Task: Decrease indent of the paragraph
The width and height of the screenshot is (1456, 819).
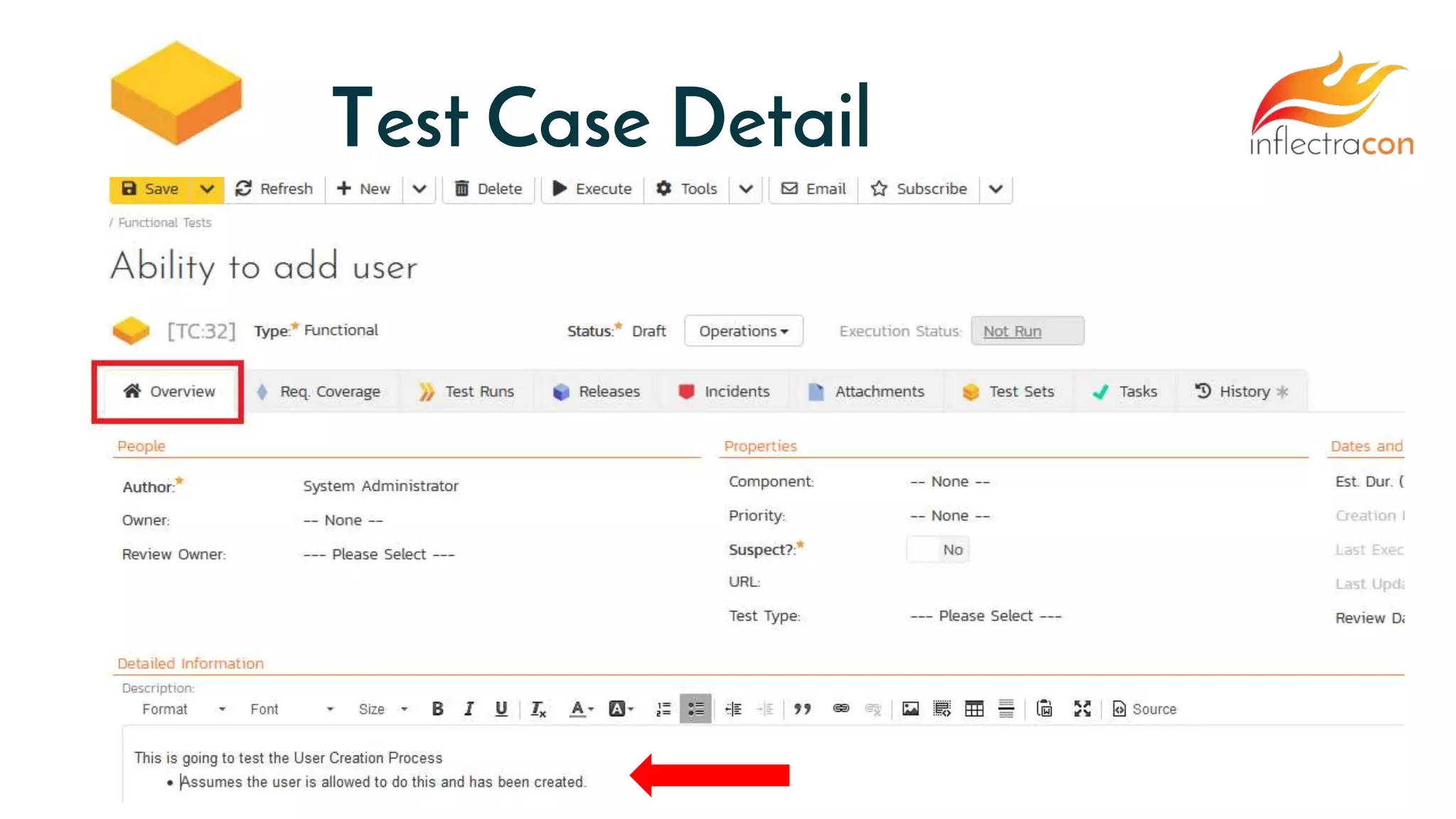Action: click(733, 709)
